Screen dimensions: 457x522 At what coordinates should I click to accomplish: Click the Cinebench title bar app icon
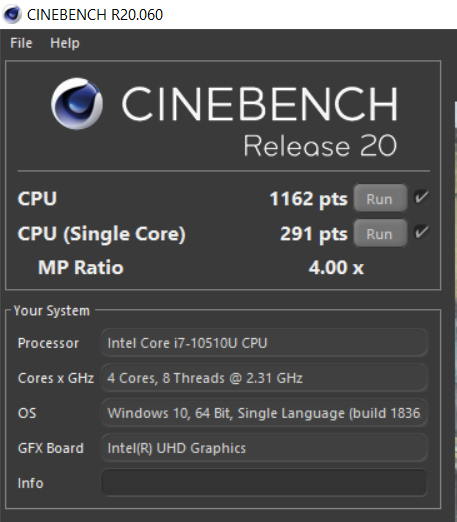pyautogui.click(x=12, y=14)
